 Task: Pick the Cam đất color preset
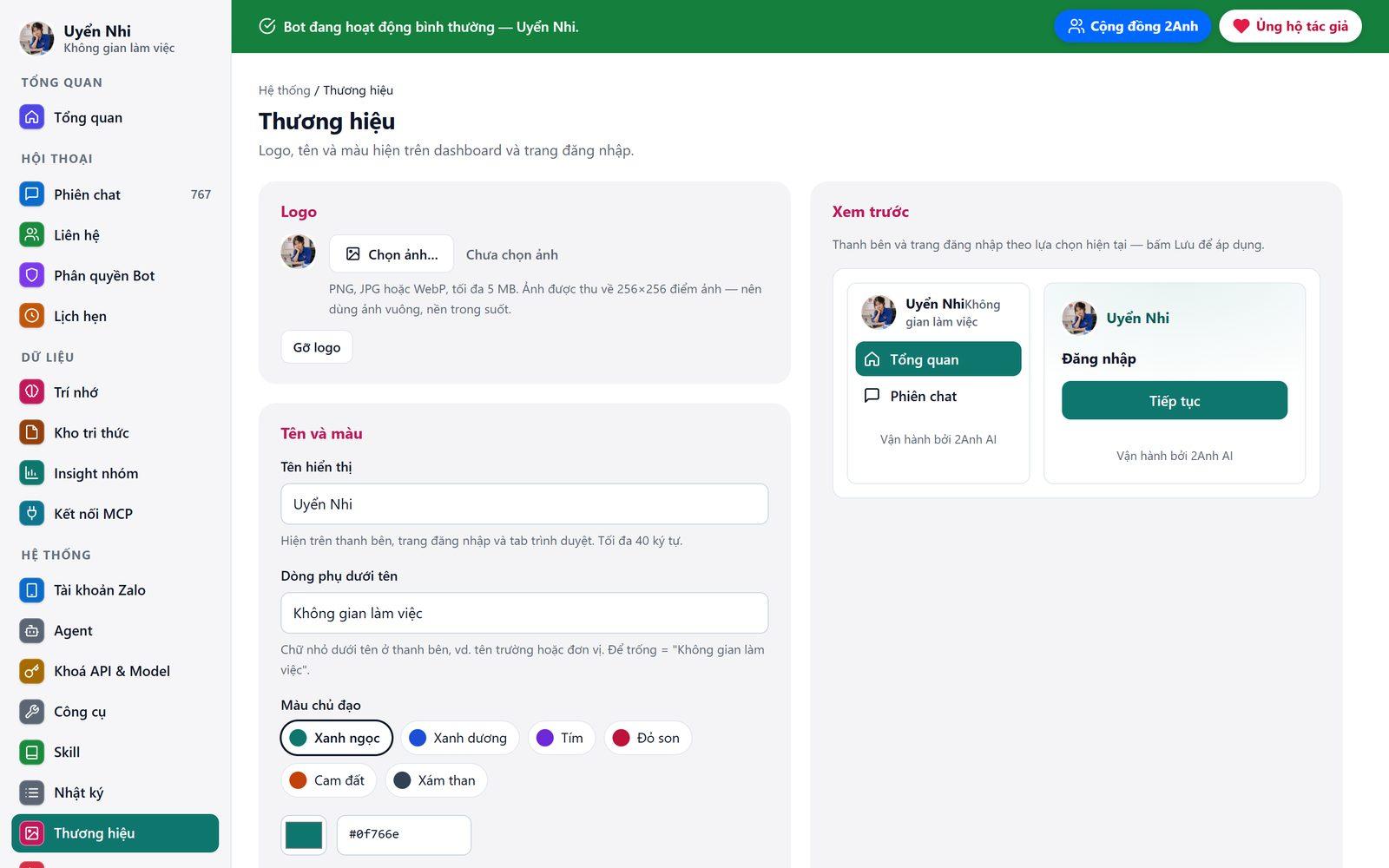(328, 780)
